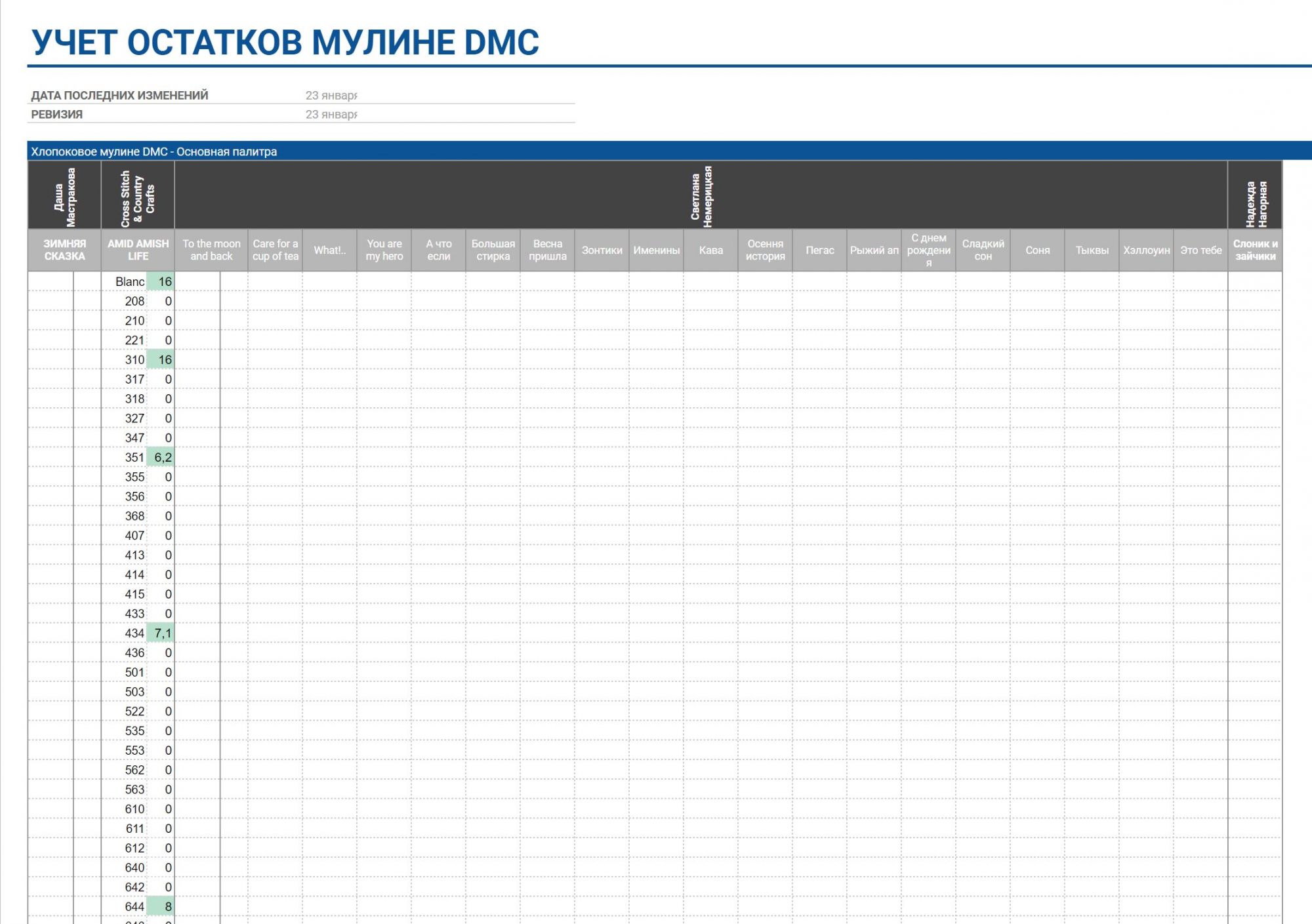This screenshot has height=924, width=1312.
Task: Click the ЗИМНЯЯ СКАЗКА column header
Action: (64, 250)
